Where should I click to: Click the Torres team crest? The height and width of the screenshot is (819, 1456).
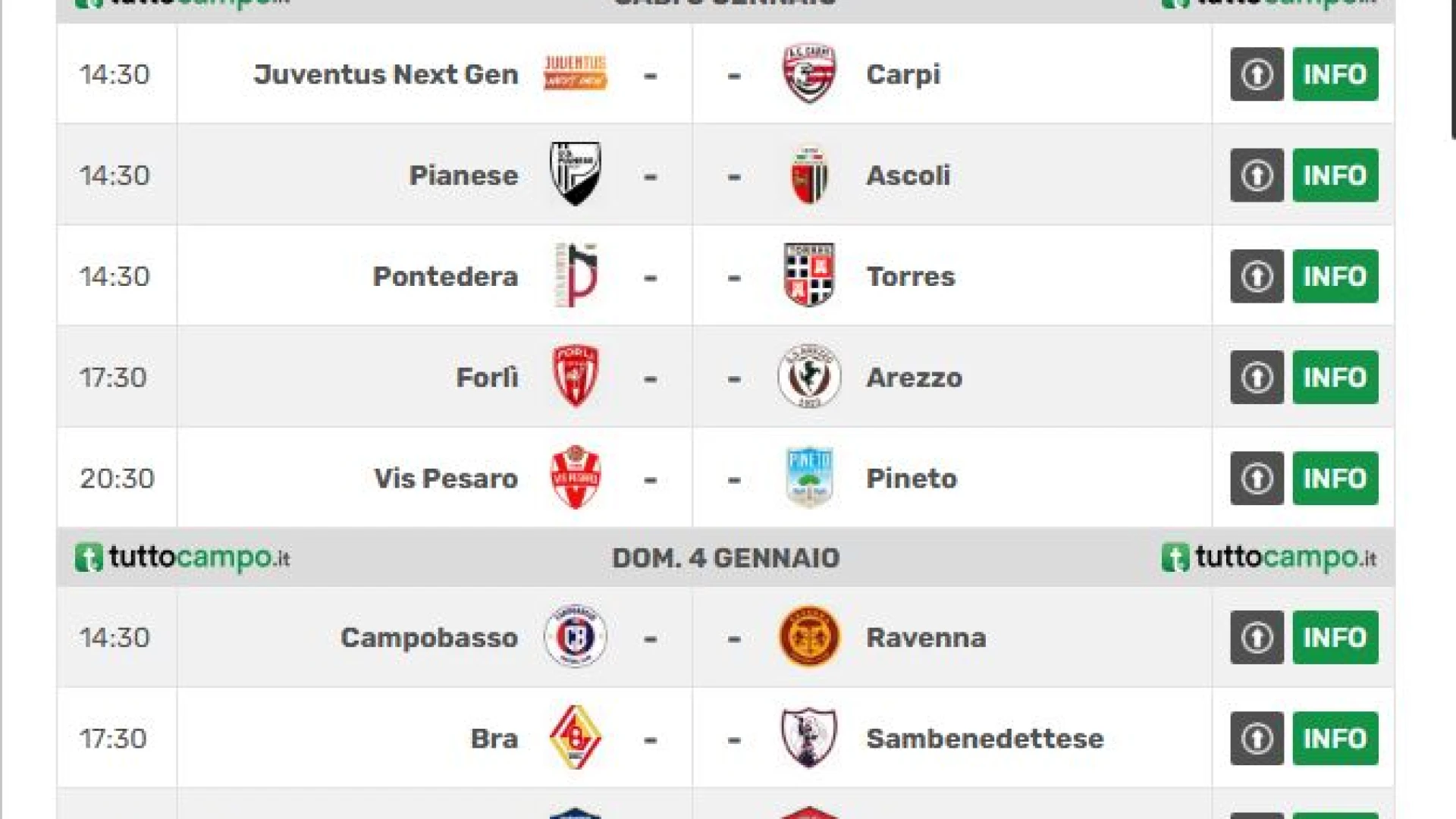(x=809, y=276)
